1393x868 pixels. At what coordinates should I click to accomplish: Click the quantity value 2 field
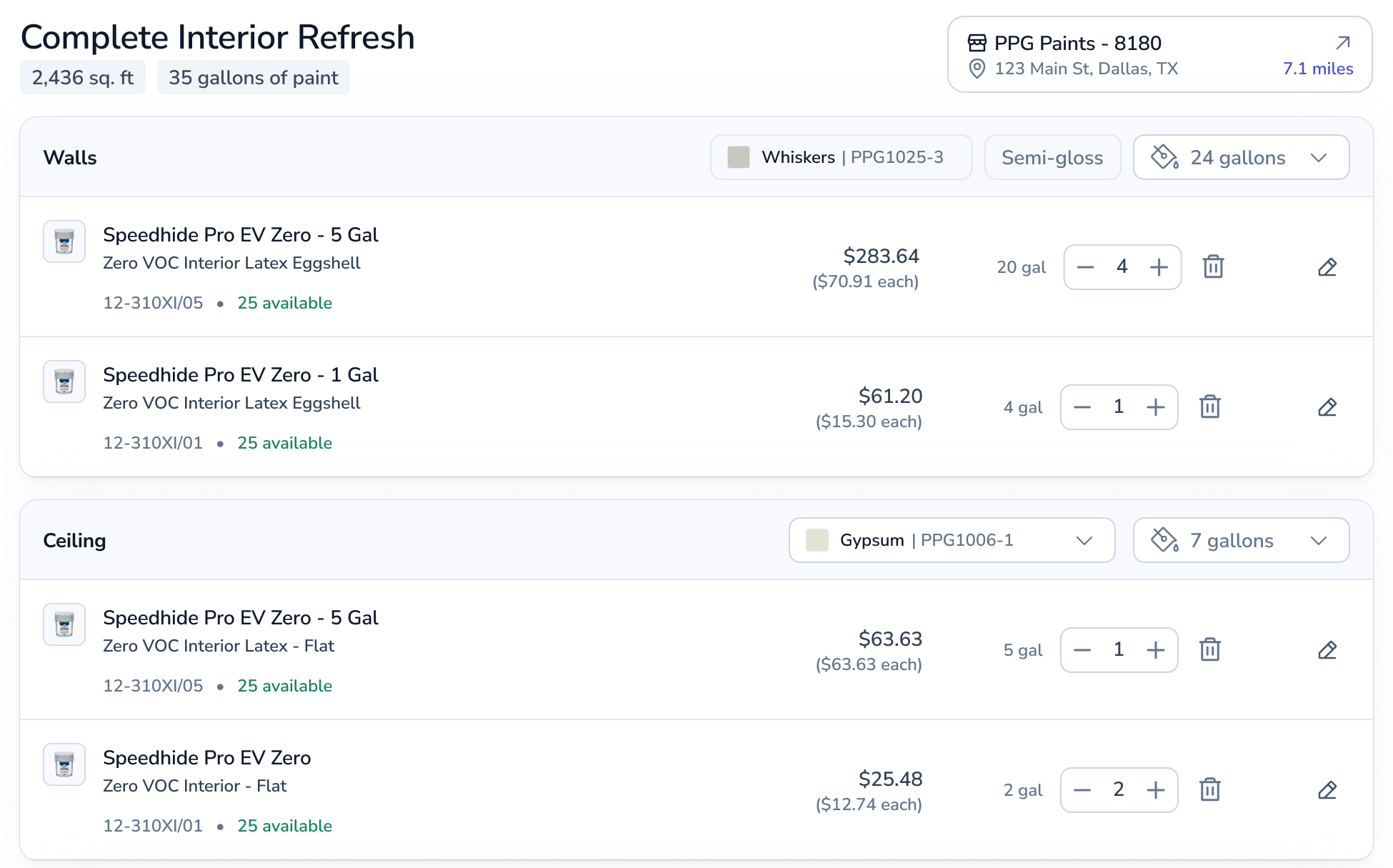(x=1119, y=789)
